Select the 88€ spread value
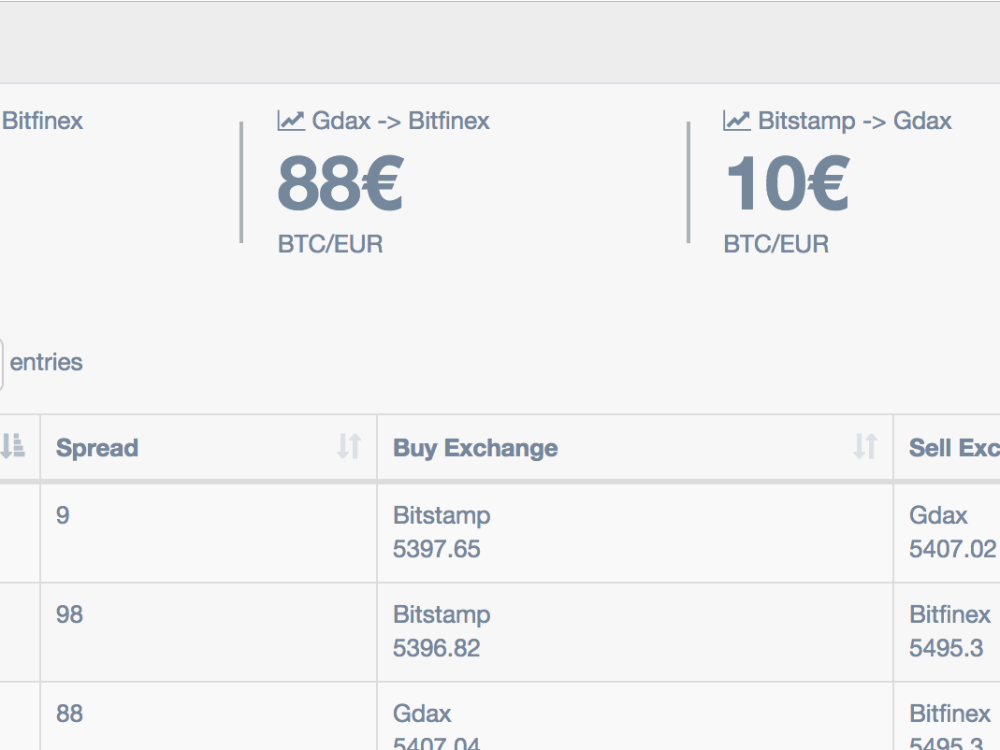The image size is (1000, 750). pyautogui.click(x=341, y=184)
